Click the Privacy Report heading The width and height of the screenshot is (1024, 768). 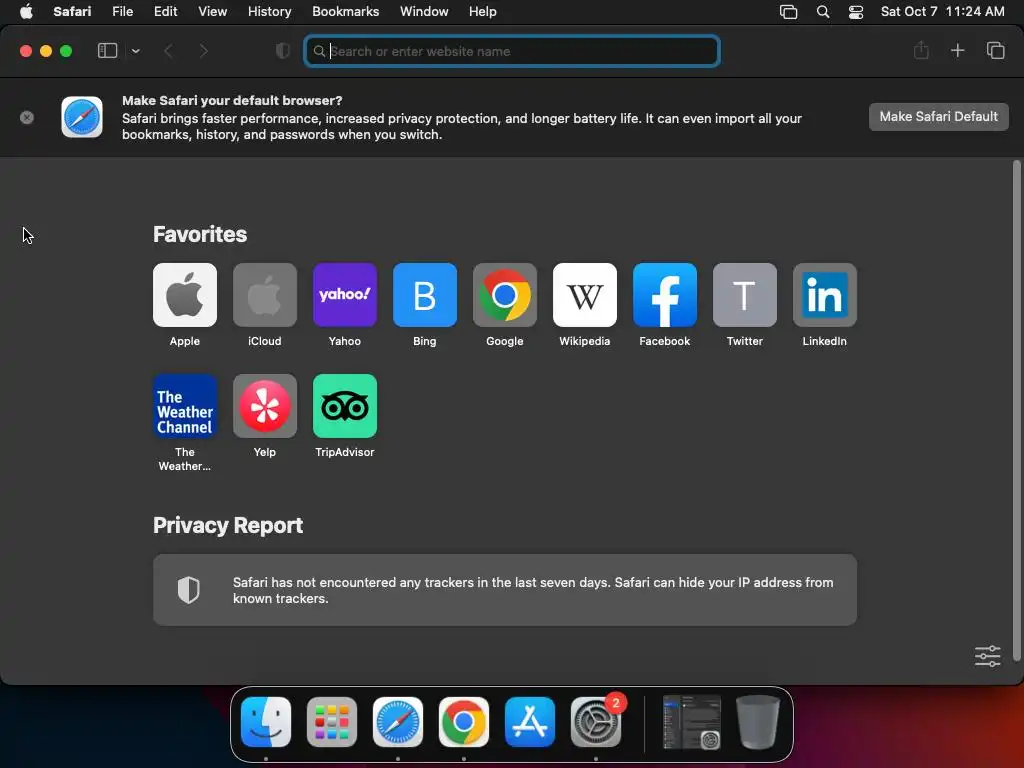(228, 526)
